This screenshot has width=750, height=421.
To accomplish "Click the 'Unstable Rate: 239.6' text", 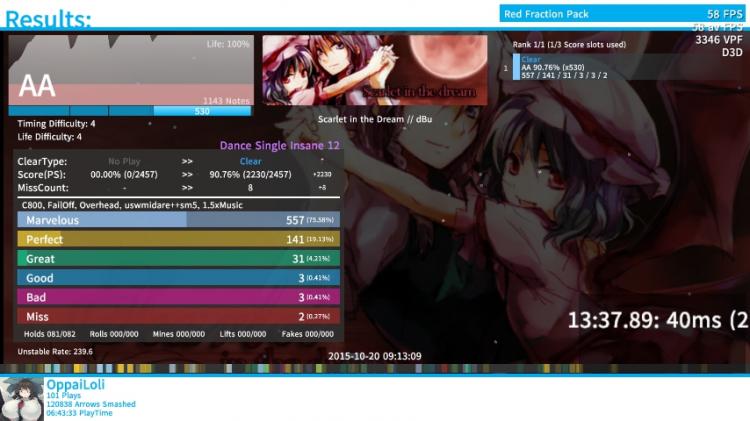I will 55,352.
